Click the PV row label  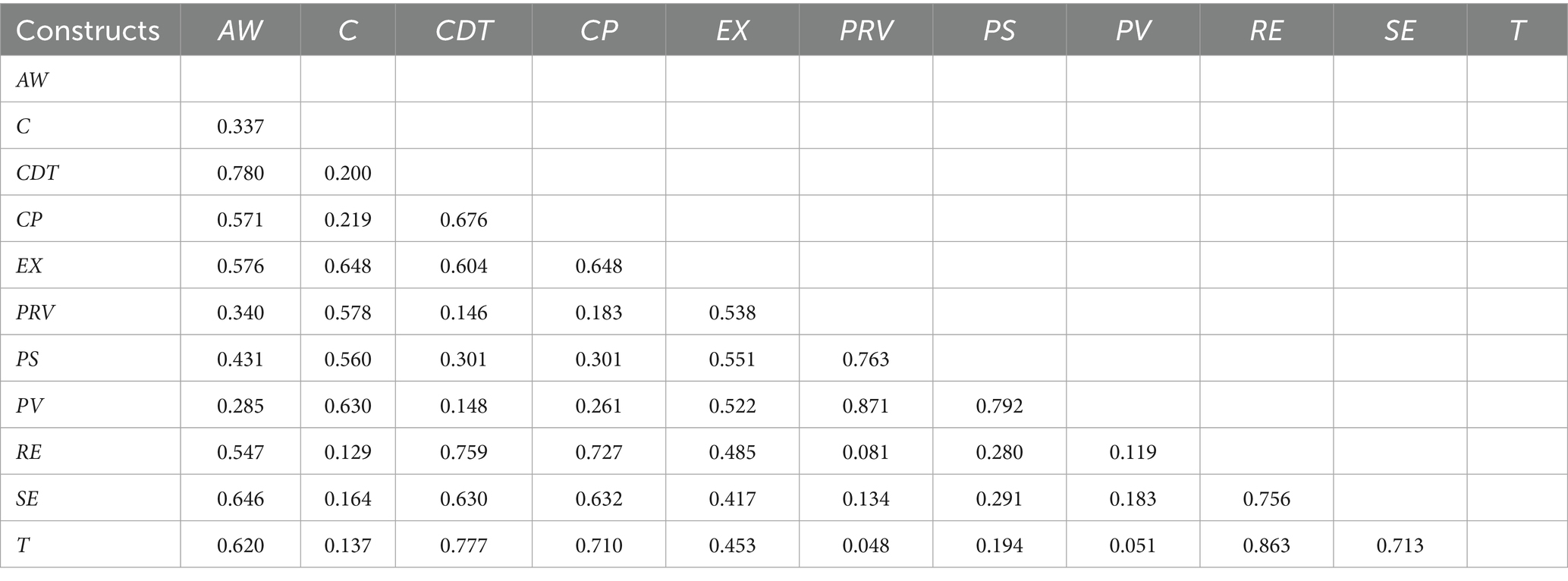click(30, 406)
